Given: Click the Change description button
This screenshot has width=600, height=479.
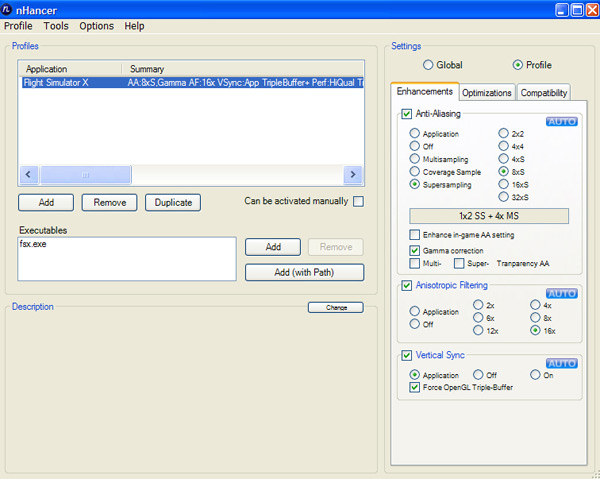Looking at the screenshot, I should pyautogui.click(x=335, y=307).
